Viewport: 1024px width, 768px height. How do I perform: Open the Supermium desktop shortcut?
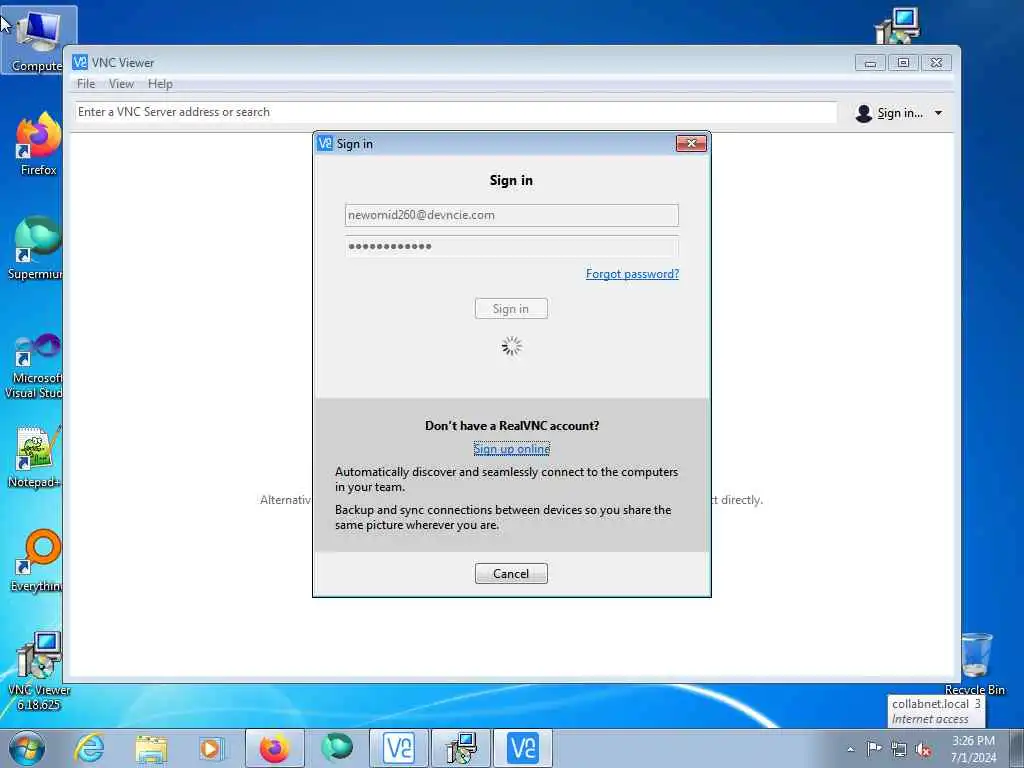[36, 248]
